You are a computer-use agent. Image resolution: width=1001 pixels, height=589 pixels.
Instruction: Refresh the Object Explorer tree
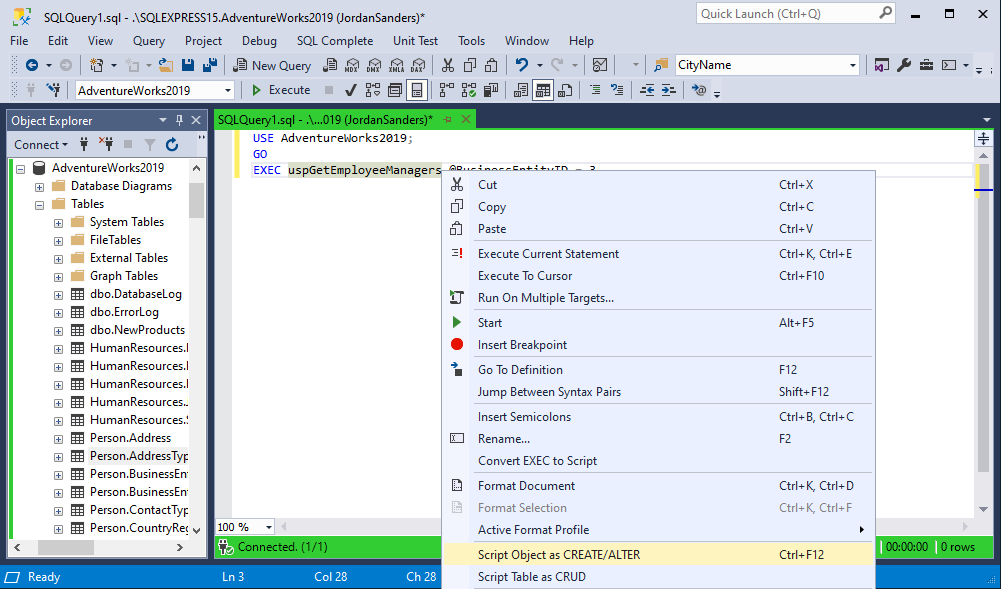172,145
